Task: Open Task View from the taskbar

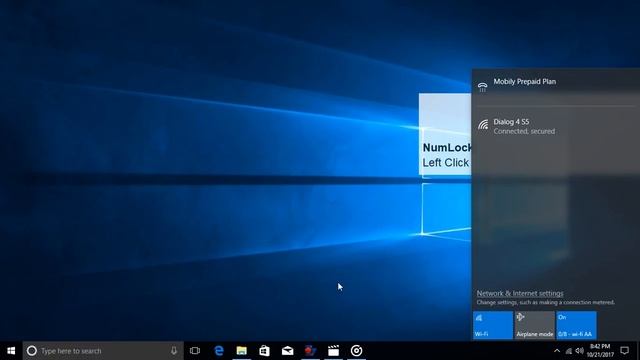Action: coord(195,351)
